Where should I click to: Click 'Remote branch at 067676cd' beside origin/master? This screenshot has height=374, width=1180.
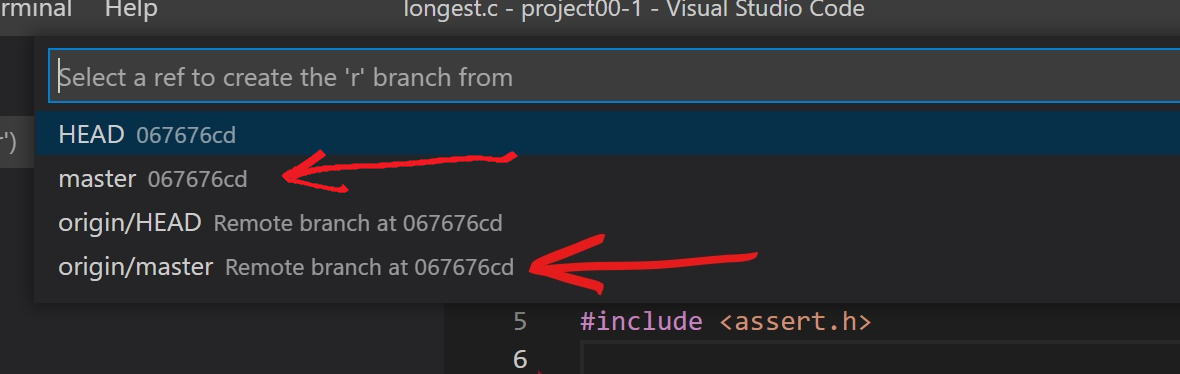[370, 267]
